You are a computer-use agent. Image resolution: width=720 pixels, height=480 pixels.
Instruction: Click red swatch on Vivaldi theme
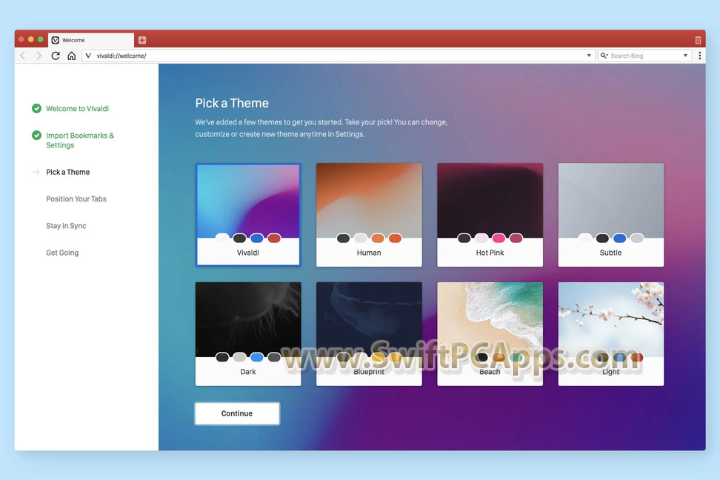pyautogui.click(x=274, y=238)
